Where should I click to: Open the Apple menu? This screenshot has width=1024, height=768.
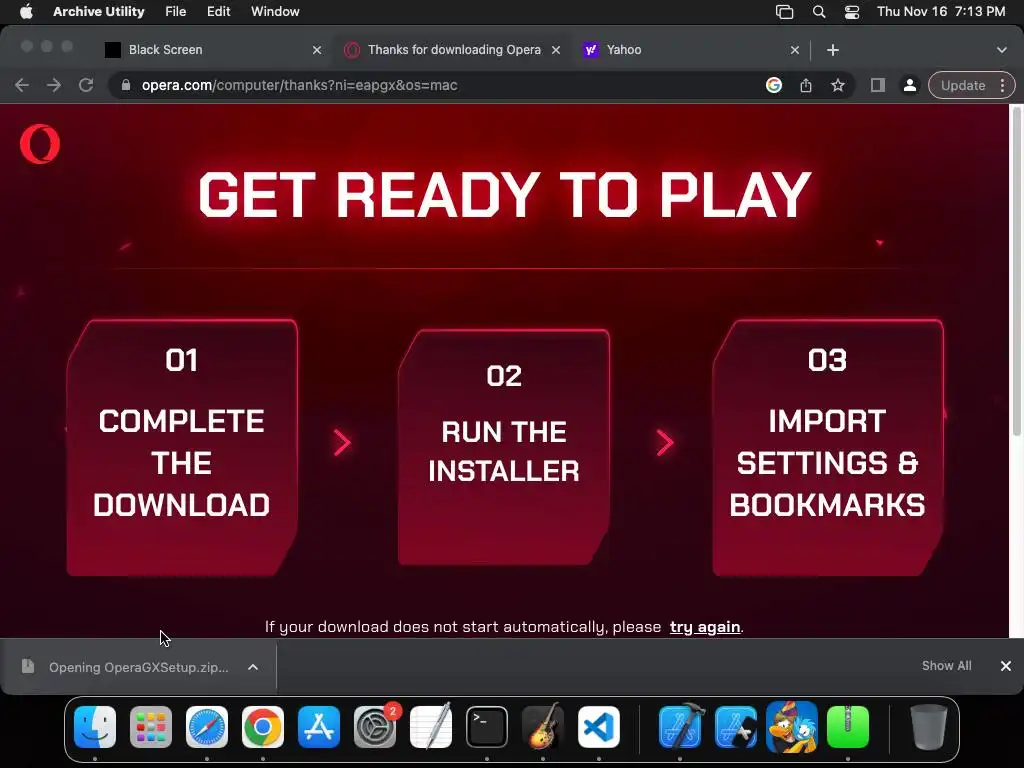coord(26,11)
